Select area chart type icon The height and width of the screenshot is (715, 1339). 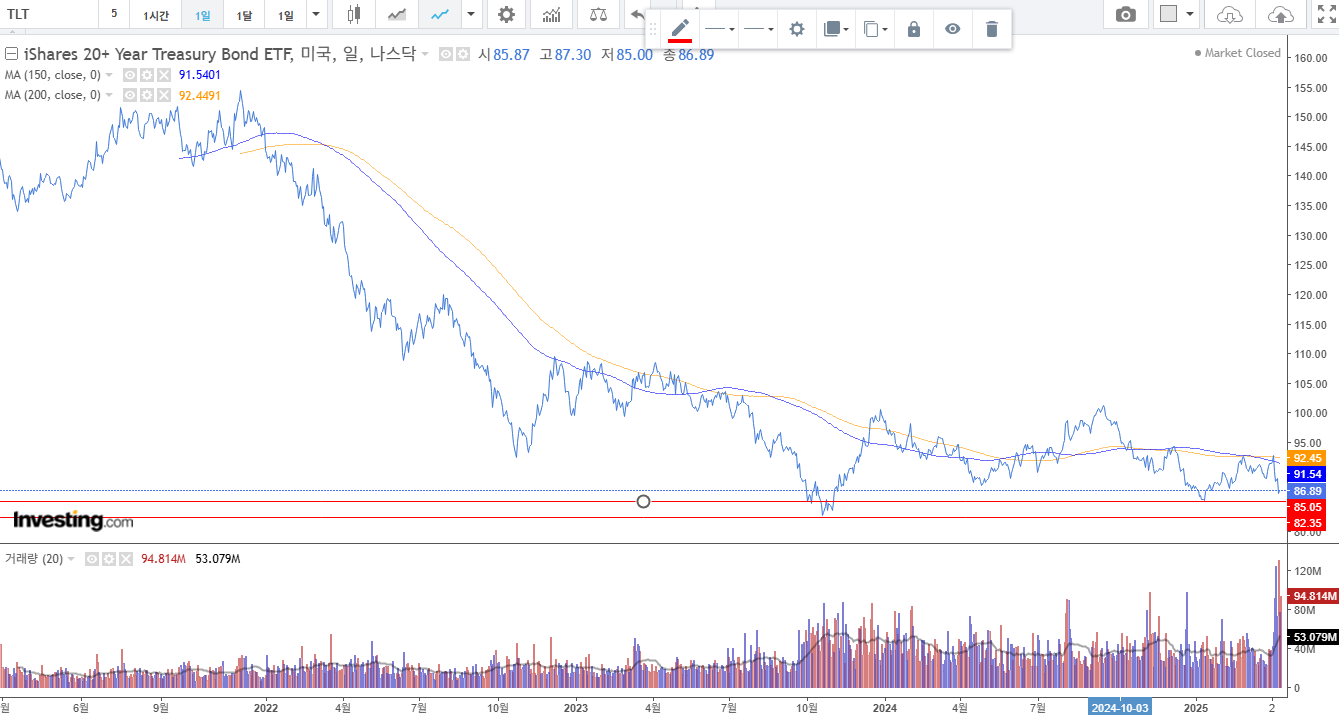[x=397, y=14]
